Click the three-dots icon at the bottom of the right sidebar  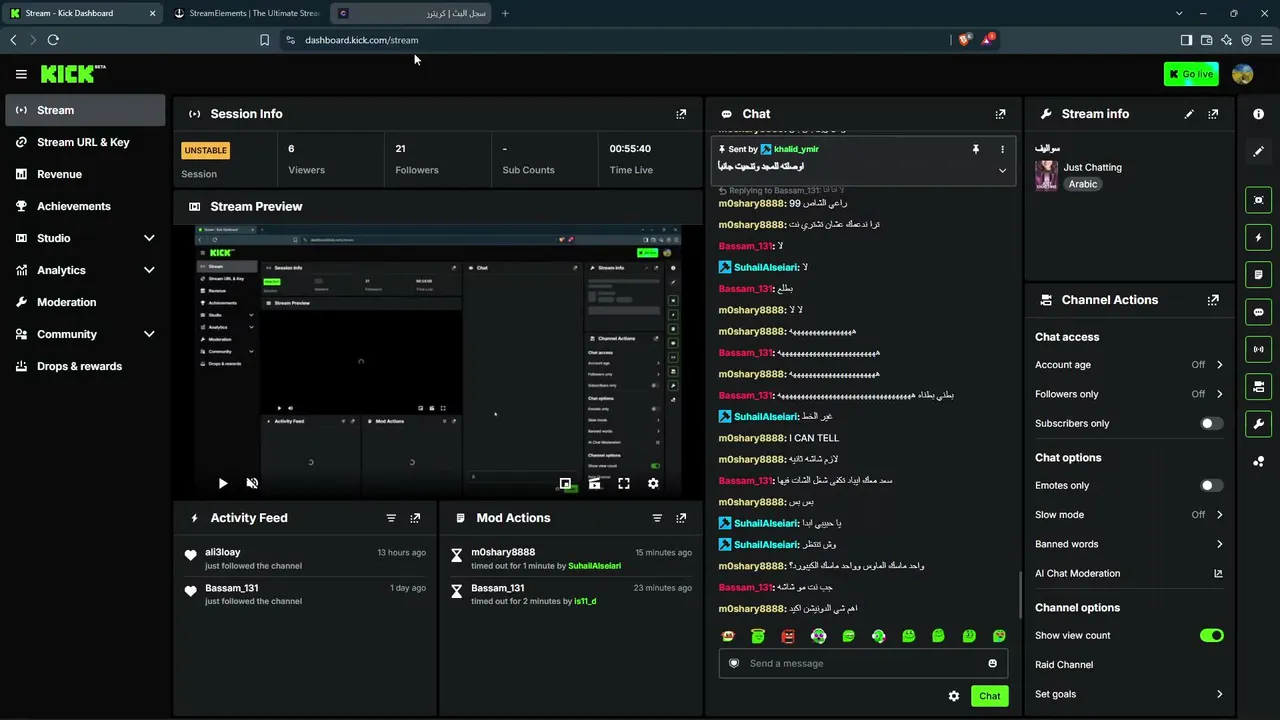click(x=1258, y=461)
